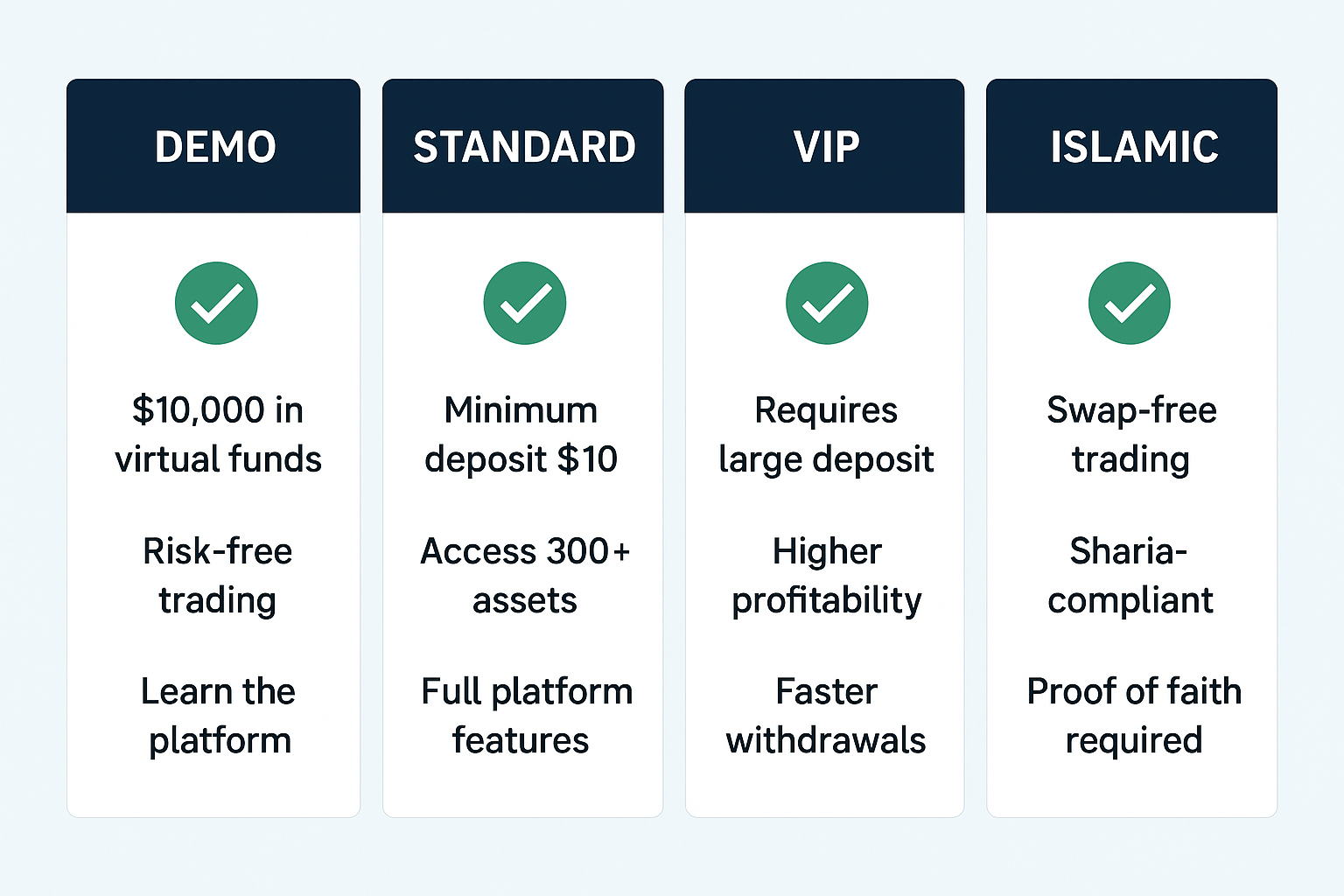Choose the ISLAMIC account header
The width and height of the screenshot is (1344, 896).
[x=1132, y=146]
